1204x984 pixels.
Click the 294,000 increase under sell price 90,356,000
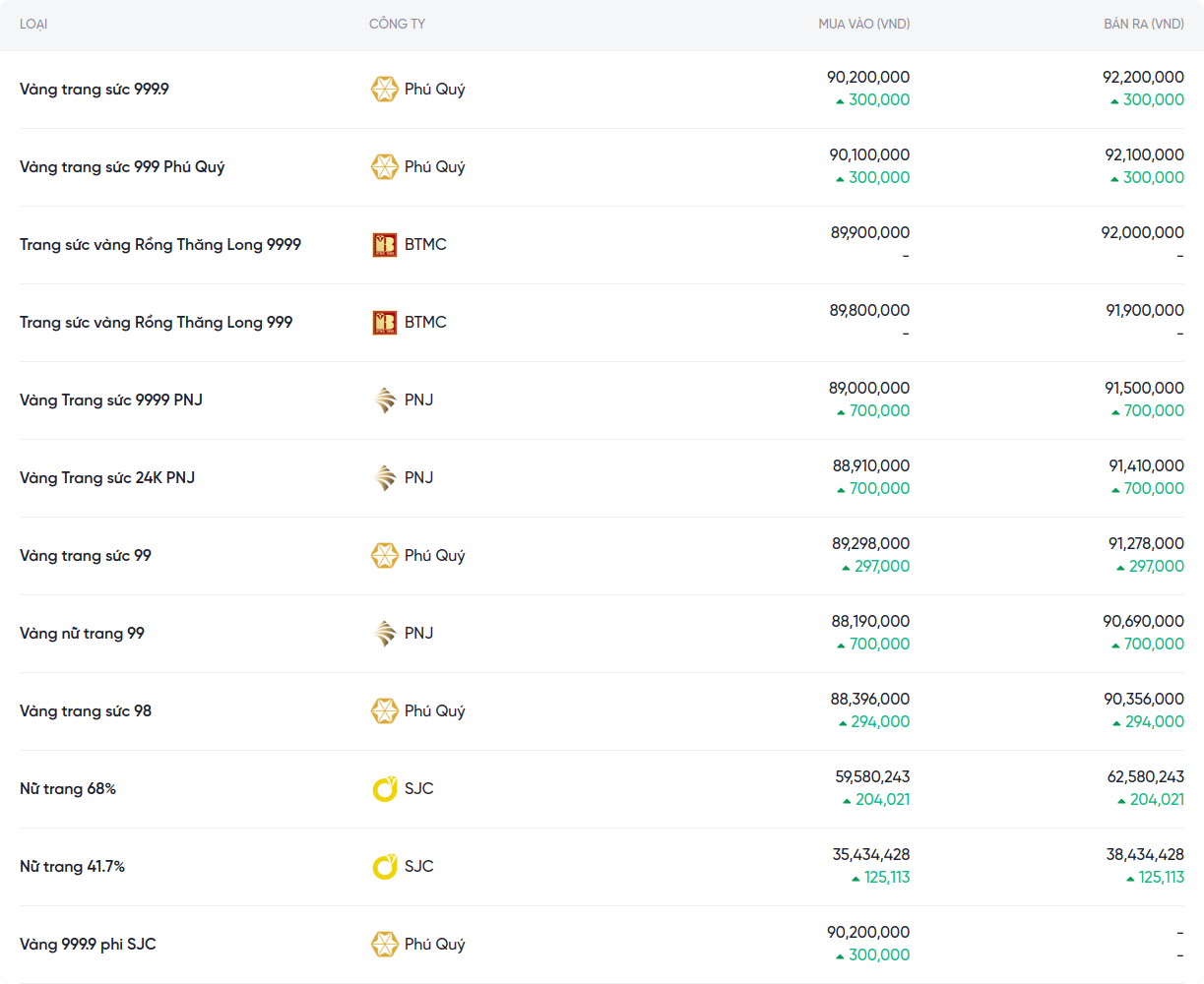click(1154, 722)
